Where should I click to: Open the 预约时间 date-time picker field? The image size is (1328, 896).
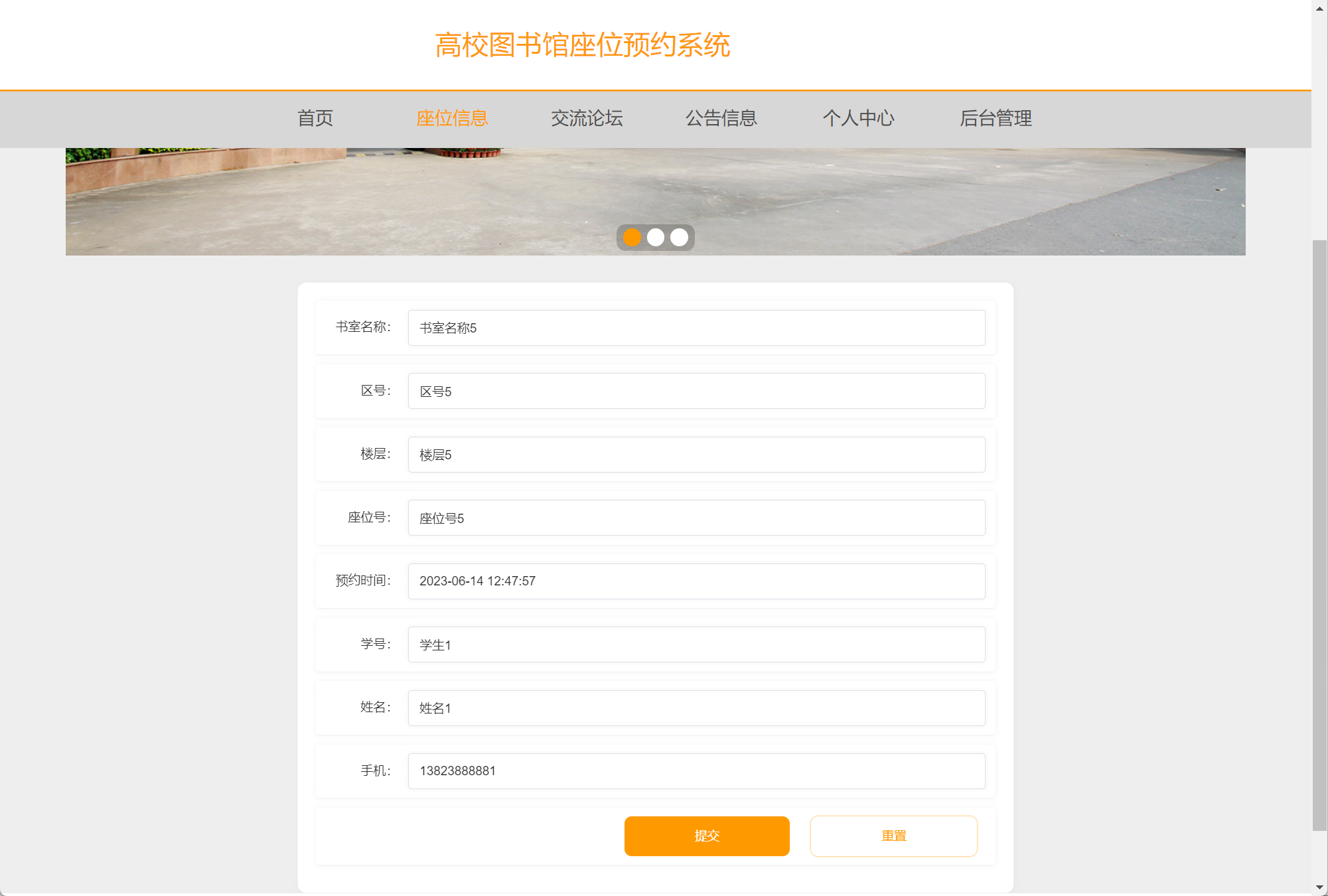[696, 581]
